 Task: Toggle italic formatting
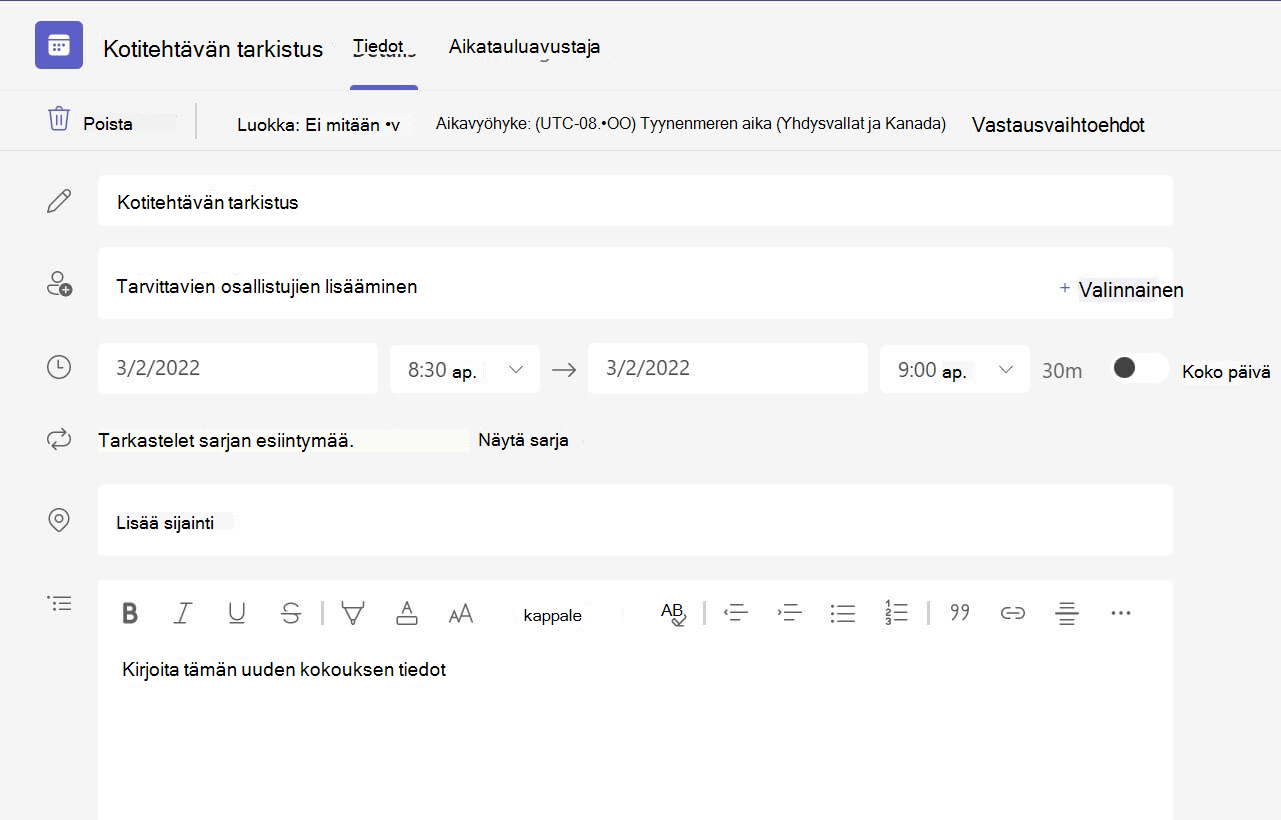[182, 613]
